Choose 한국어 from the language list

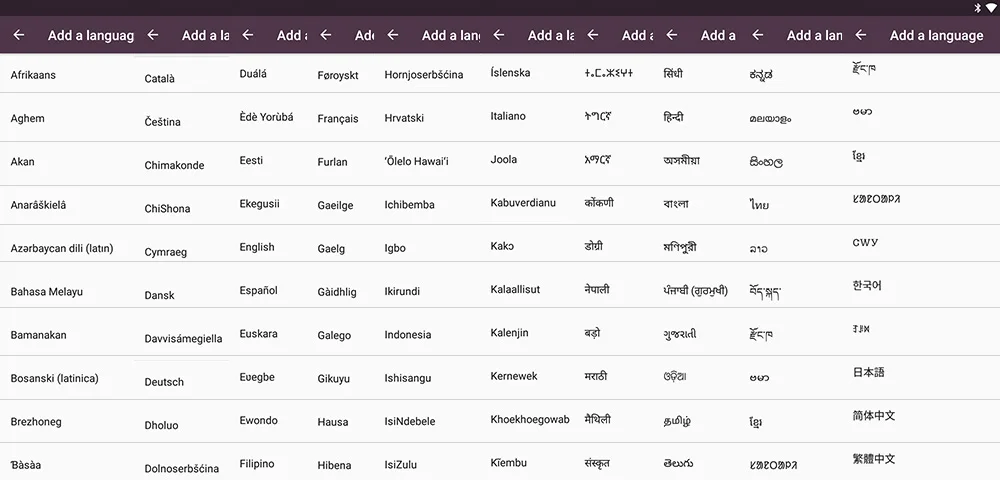click(867, 286)
